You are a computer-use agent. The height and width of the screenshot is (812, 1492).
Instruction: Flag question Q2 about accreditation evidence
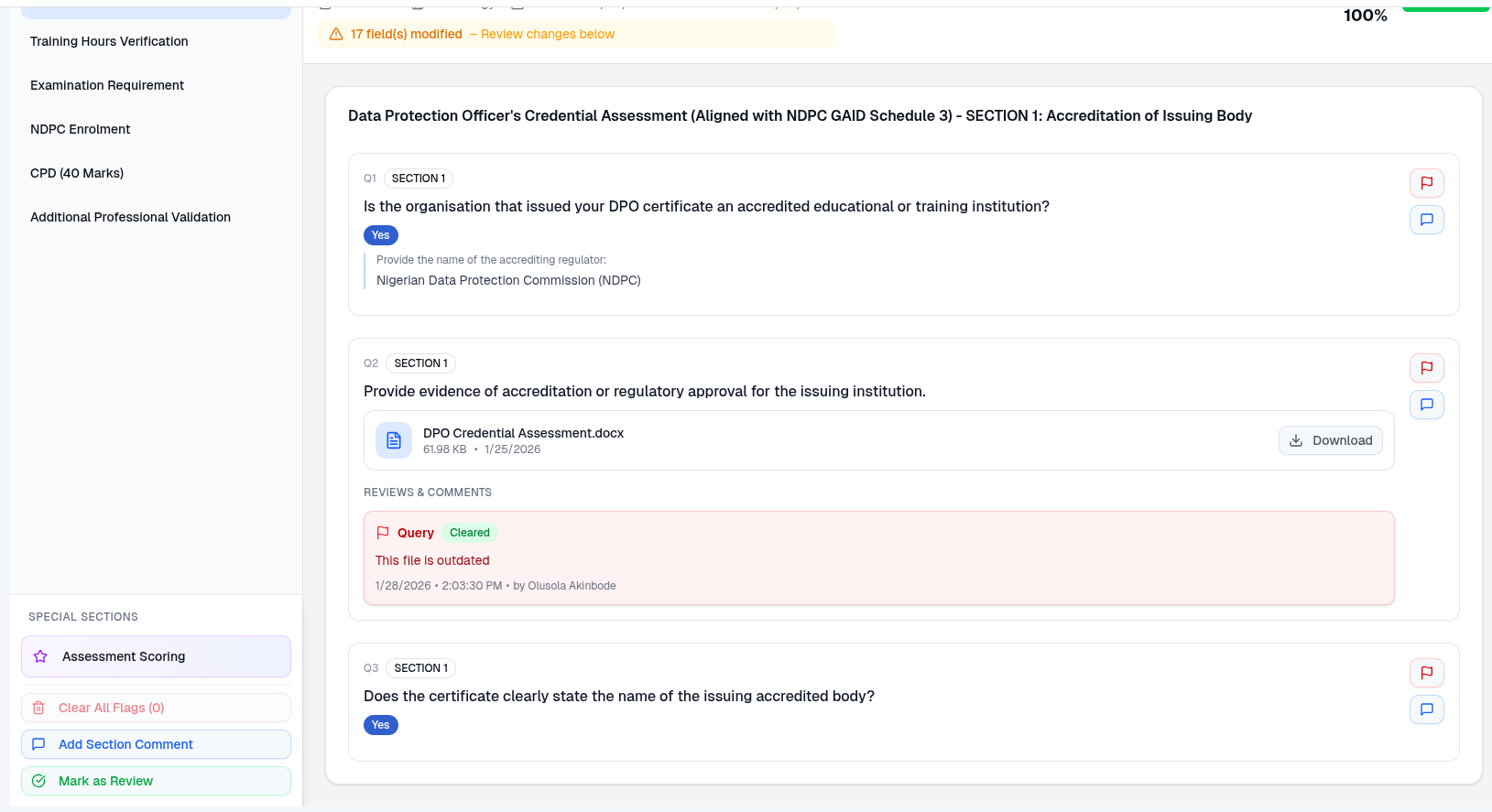point(1426,368)
